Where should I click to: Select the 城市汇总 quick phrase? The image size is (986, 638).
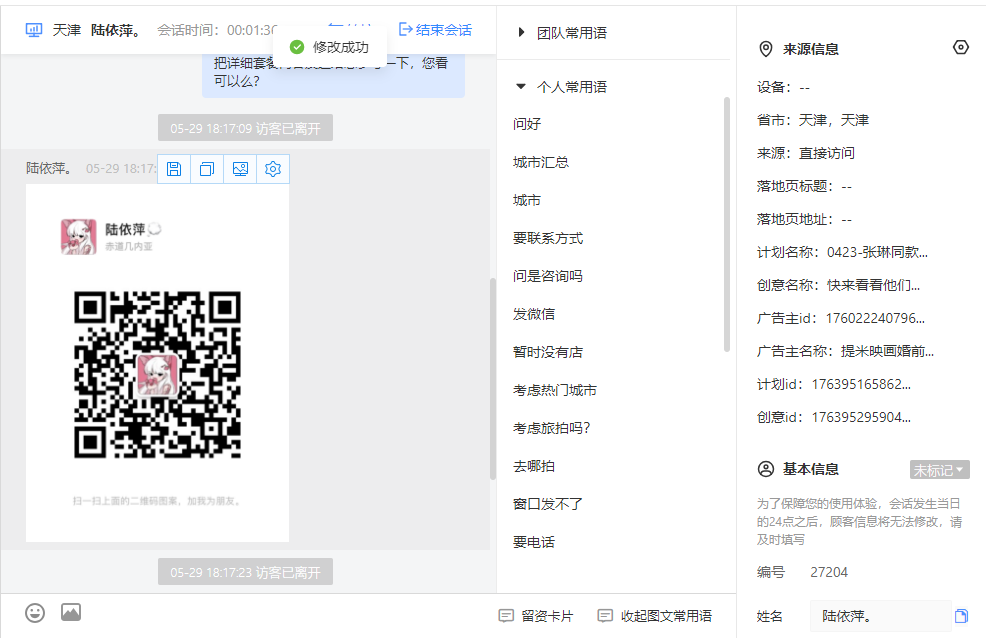tap(541, 162)
